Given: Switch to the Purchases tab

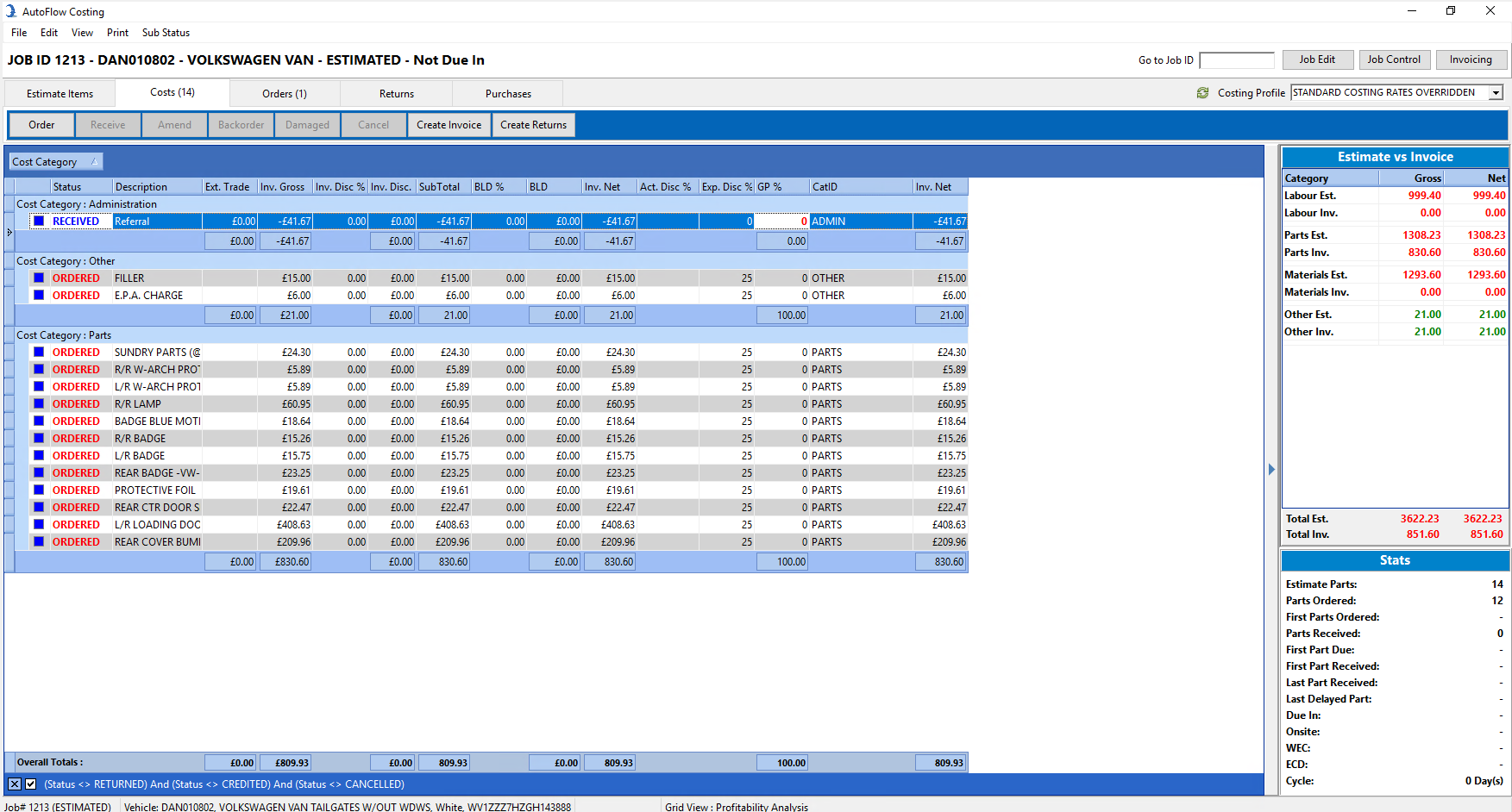Looking at the screenshot, I should (508, 94).
